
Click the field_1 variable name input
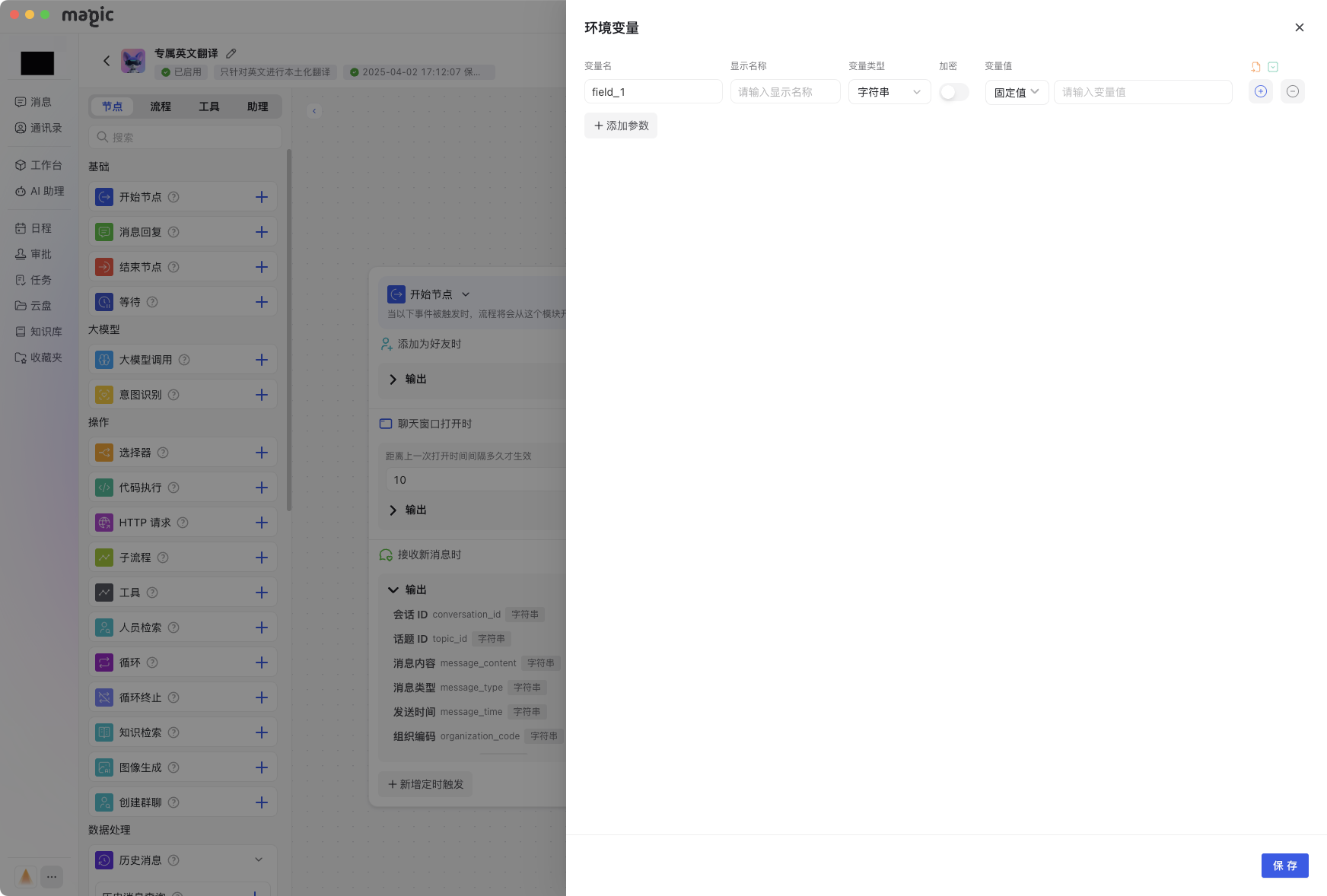point(653,92)
